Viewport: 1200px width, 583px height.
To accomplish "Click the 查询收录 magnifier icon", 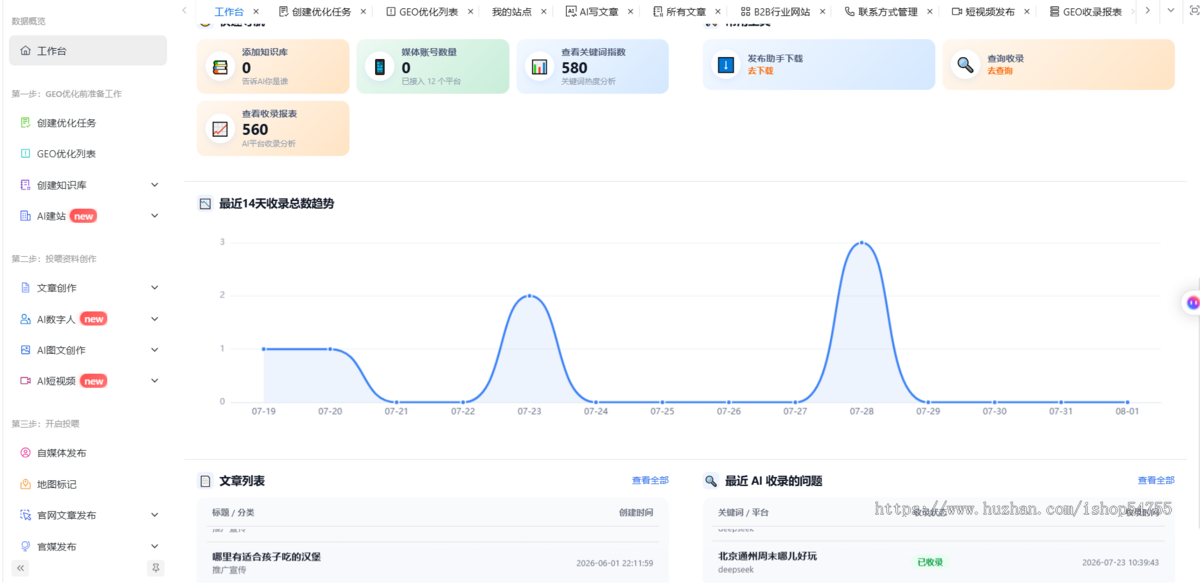I will pos(964,65).
